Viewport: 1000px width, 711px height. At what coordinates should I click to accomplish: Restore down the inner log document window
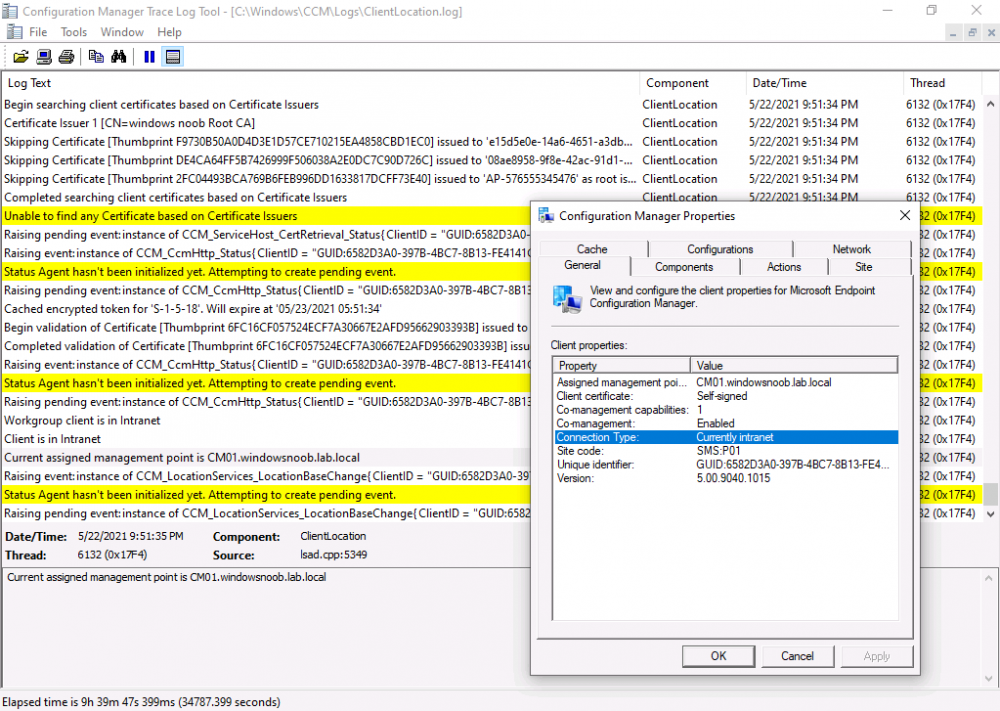972,33
